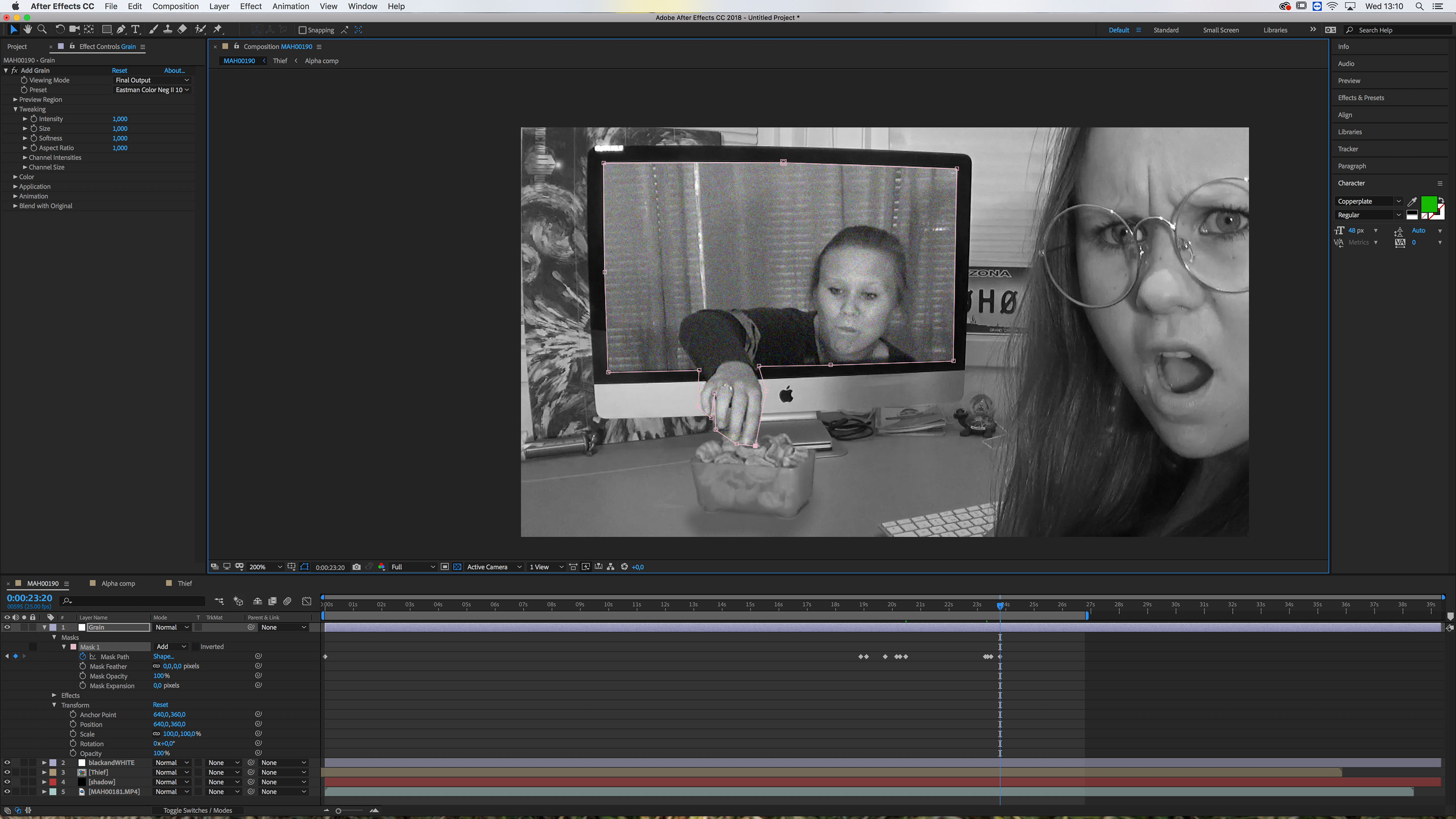Switch to the Alpha comp timeline tab
Screen dimensions: 1456x819
point(118,583)
